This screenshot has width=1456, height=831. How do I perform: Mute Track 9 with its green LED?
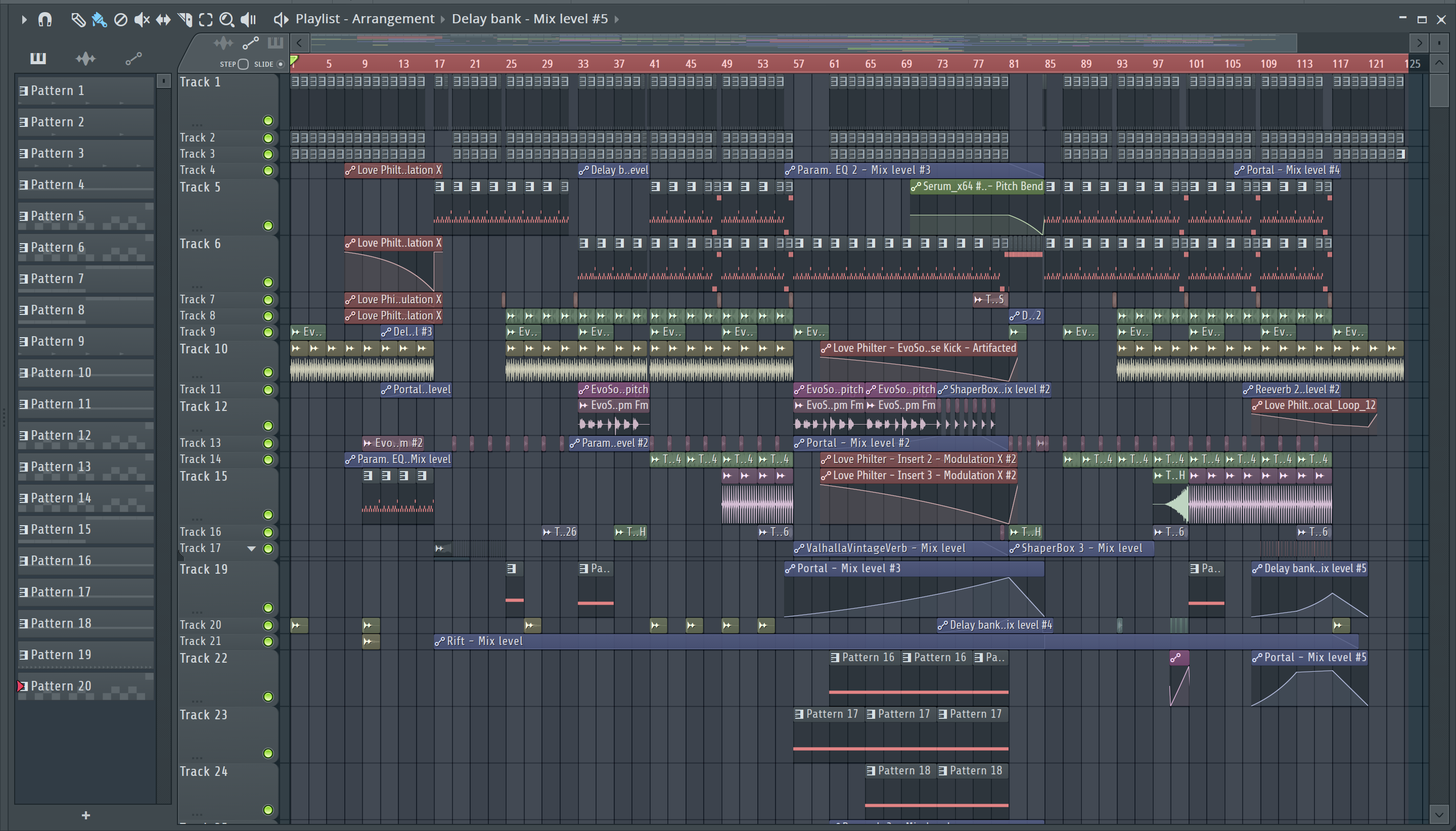click(x=267, y=332)
